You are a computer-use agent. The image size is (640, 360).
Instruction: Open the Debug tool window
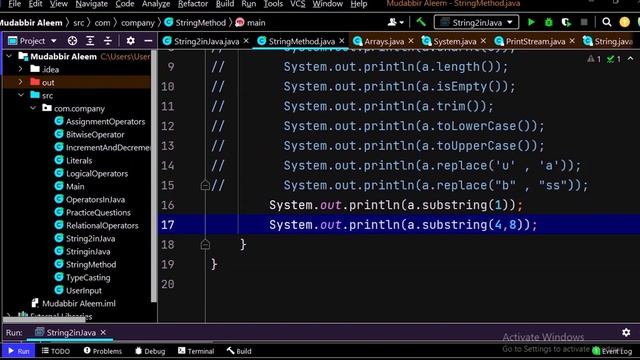coord(150,351)
